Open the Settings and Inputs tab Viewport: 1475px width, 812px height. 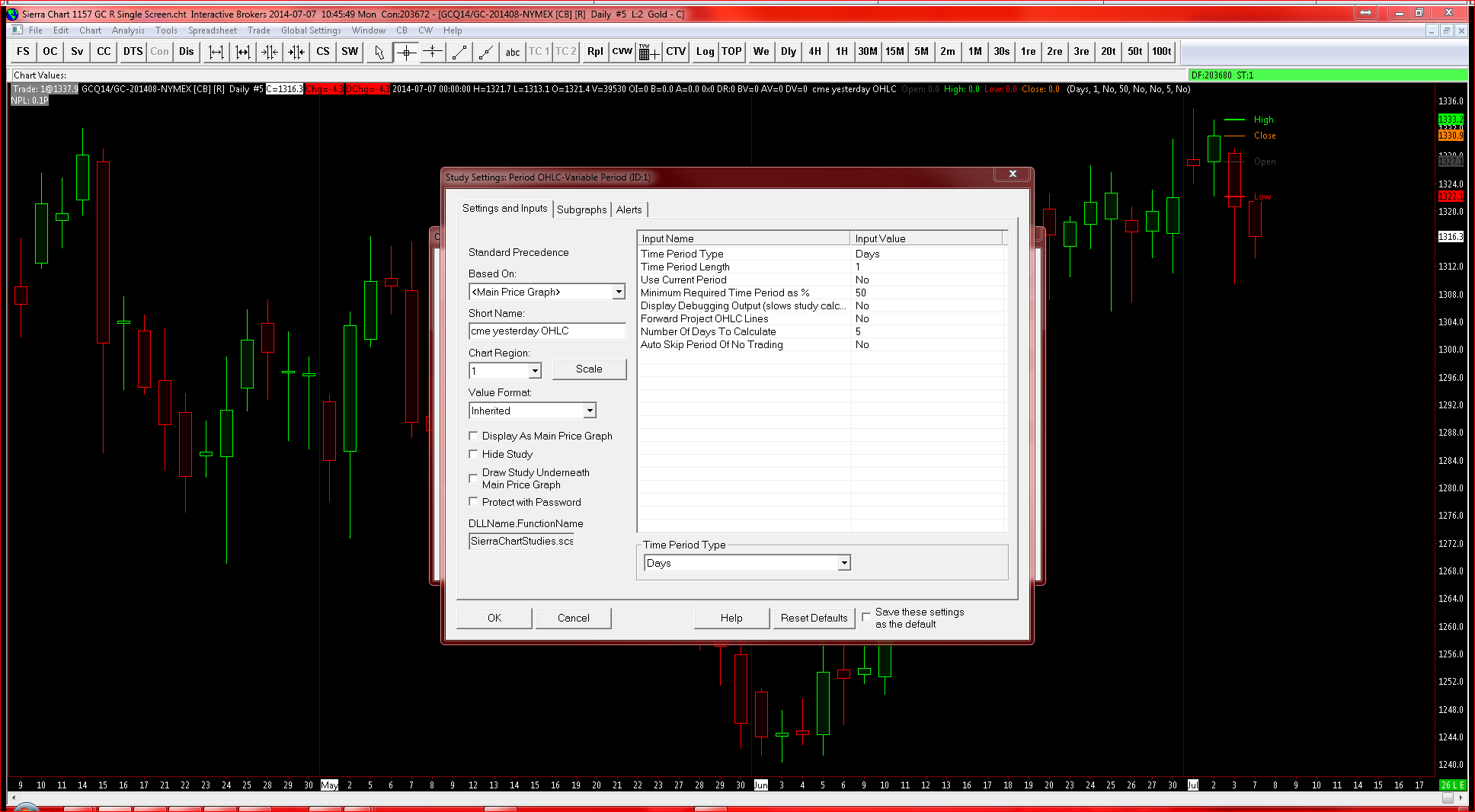505,208
